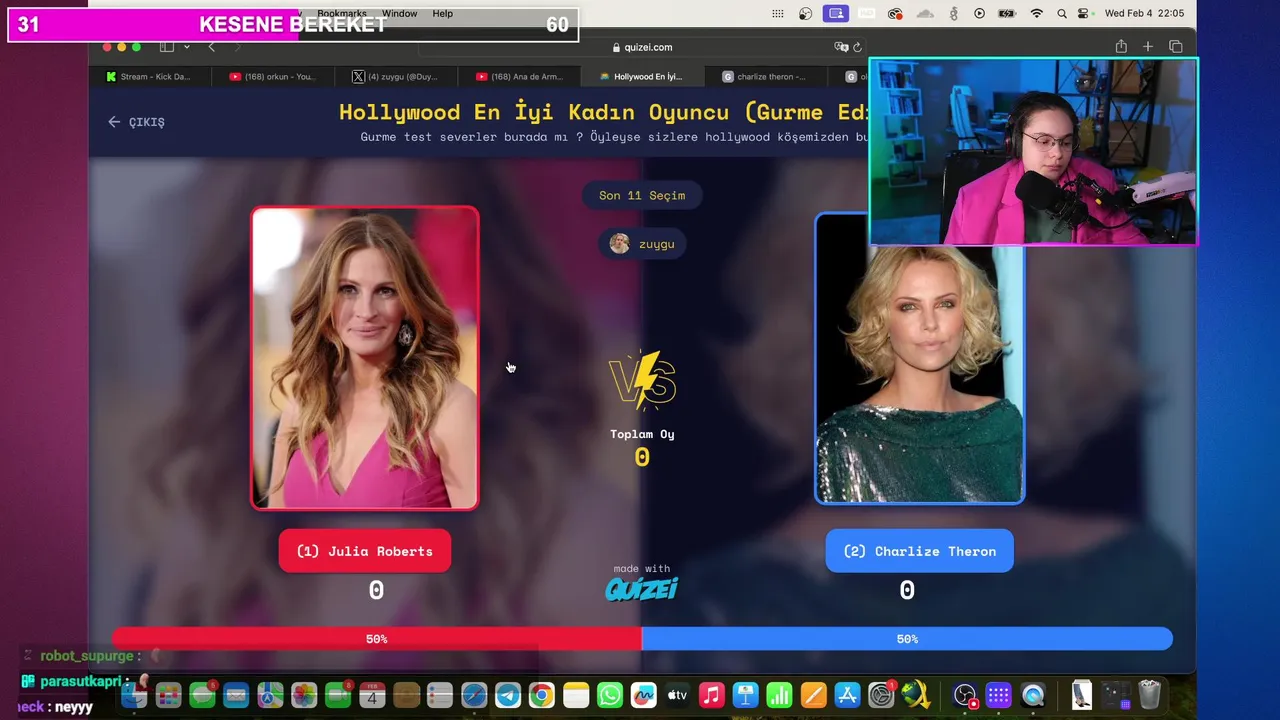1280x720 pixels.
Task: Click the purple screen-share menu bar icon
Action: (836, 13)
